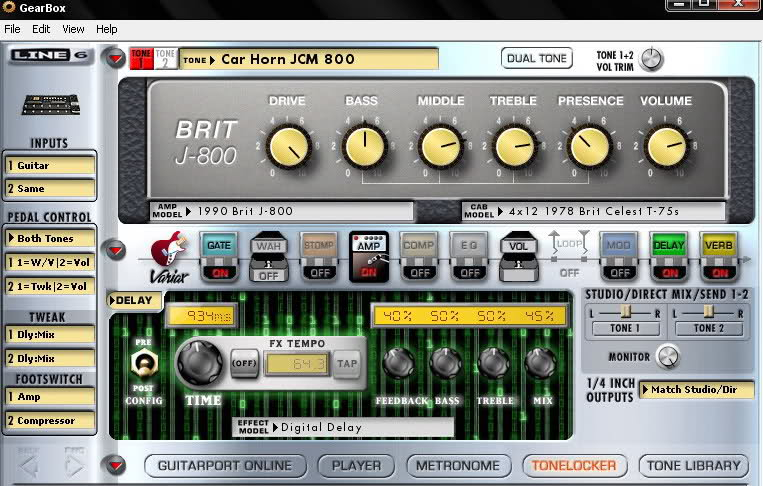Open the View menu
The width and height of the screenshot is (763, 486).
73,29
